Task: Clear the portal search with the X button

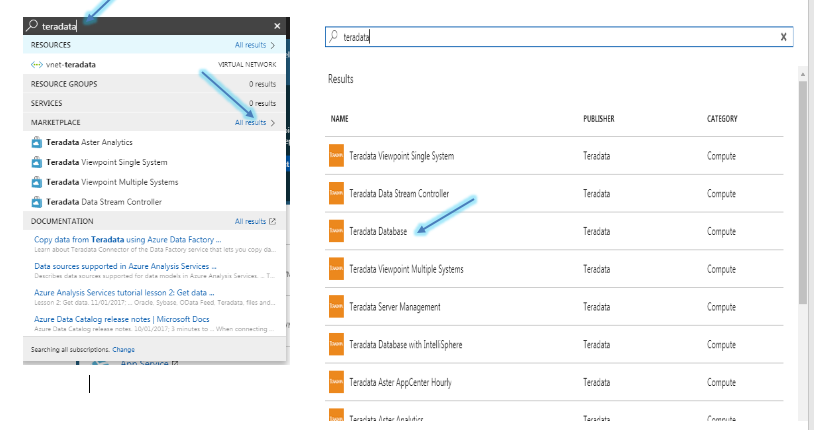Action: tap(277, 26)
